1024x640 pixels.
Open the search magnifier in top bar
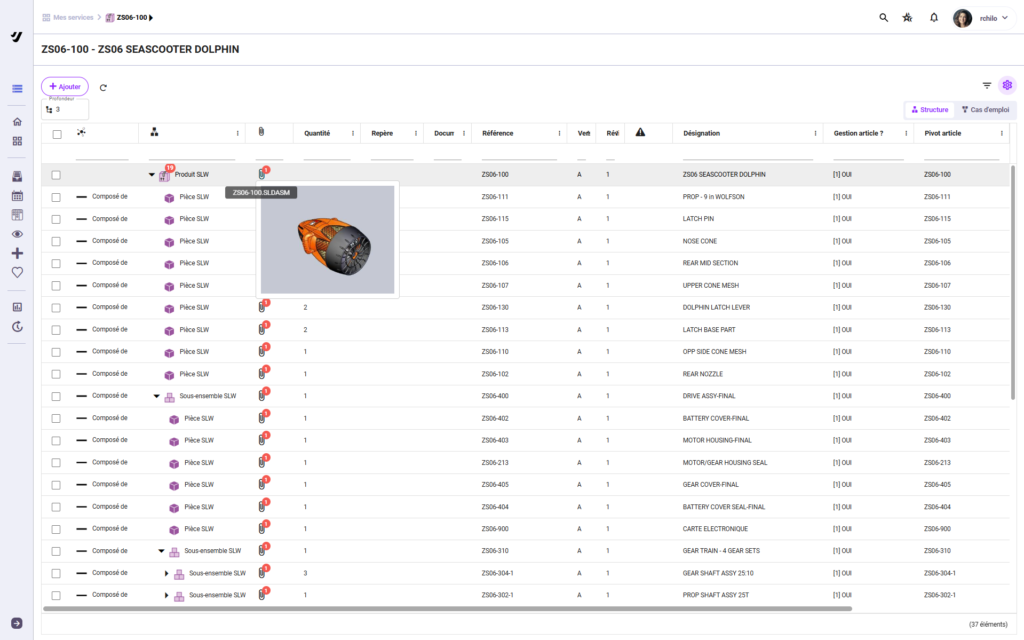coord(883,17)
